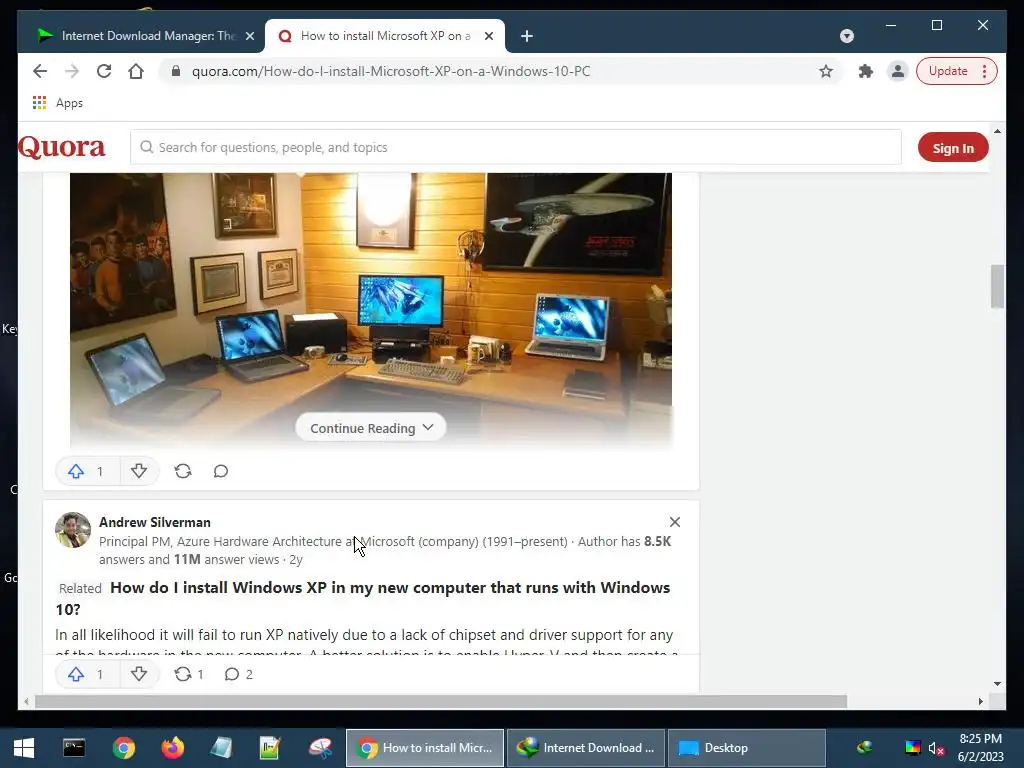Share the first answer via reshare icon
The height and width of the screenshot is (768, 1024).
click(183, 471)
